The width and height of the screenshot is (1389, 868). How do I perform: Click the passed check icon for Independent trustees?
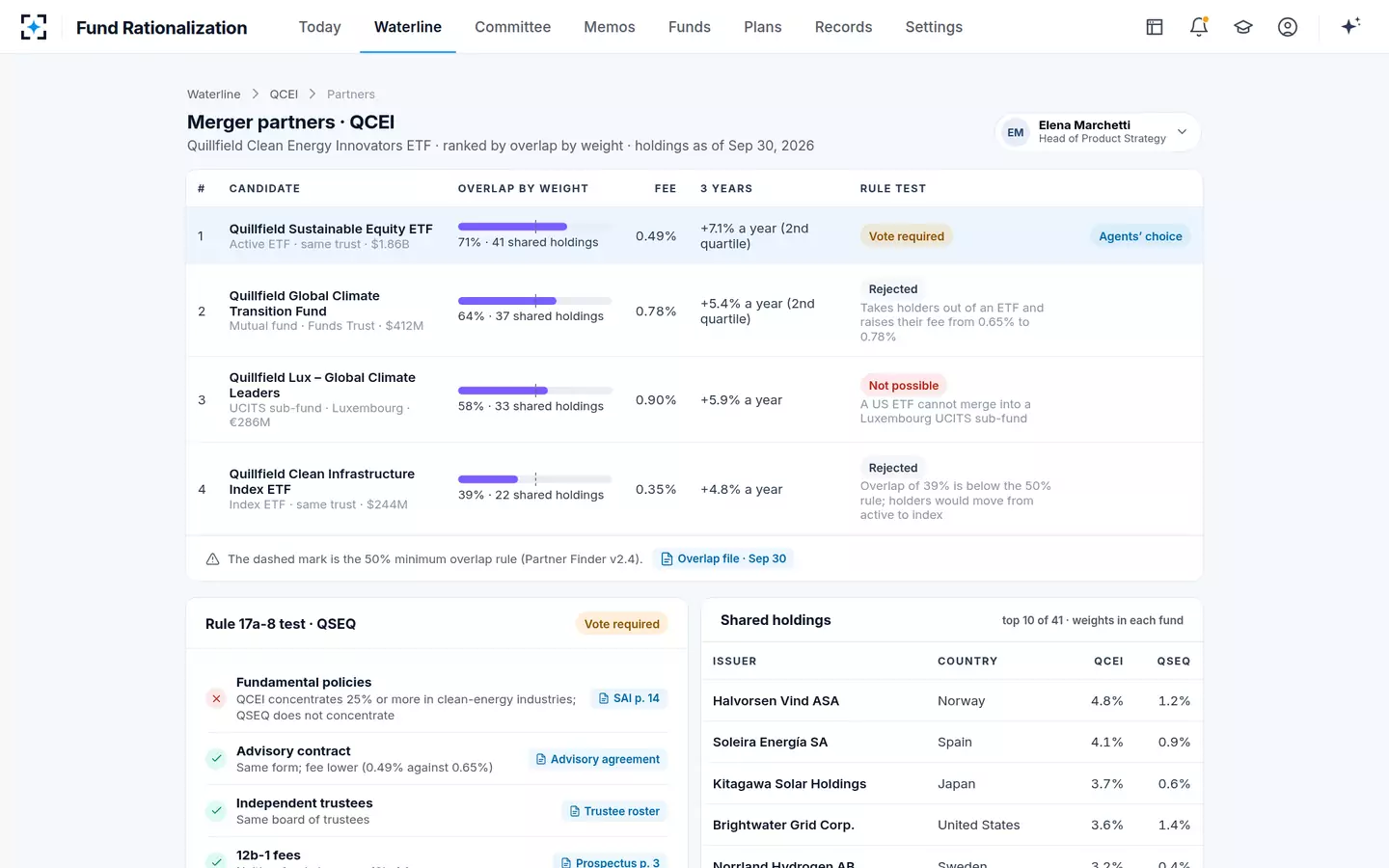[x=216, y=811]
